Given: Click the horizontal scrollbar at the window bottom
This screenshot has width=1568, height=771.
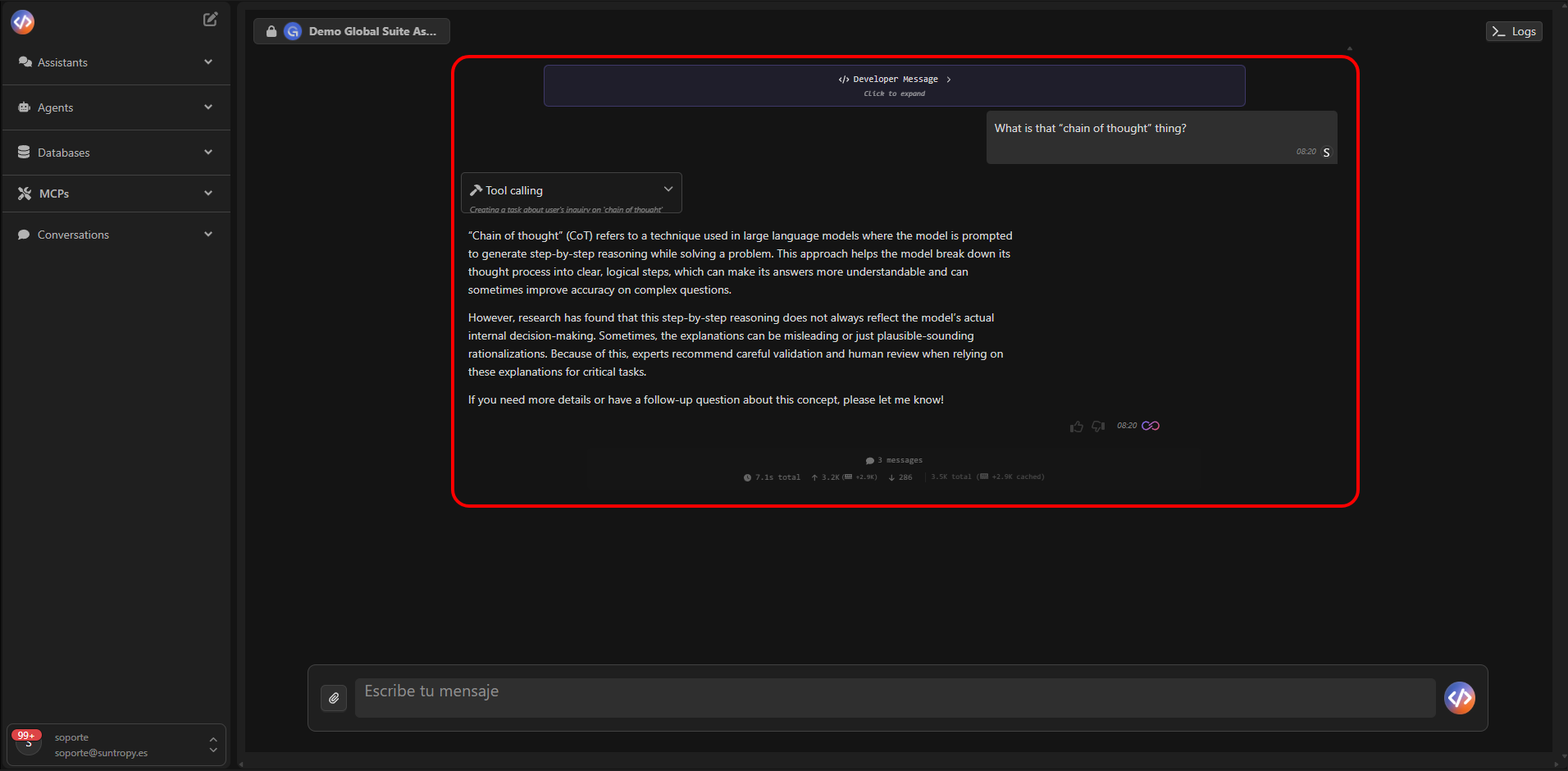Looking at the screenshot, I should 899,764.
